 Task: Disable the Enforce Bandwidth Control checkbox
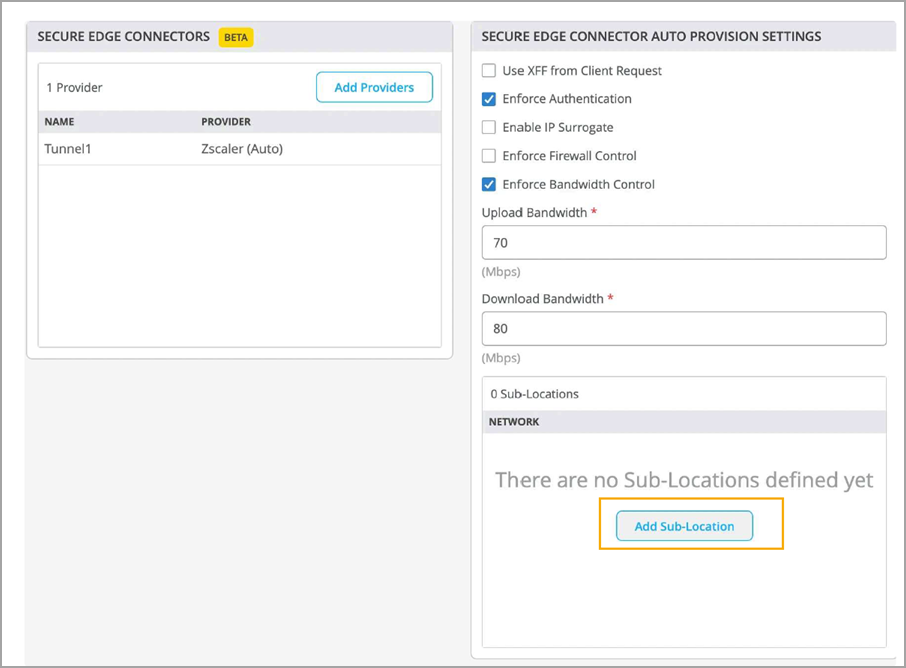tap(489, 184)
